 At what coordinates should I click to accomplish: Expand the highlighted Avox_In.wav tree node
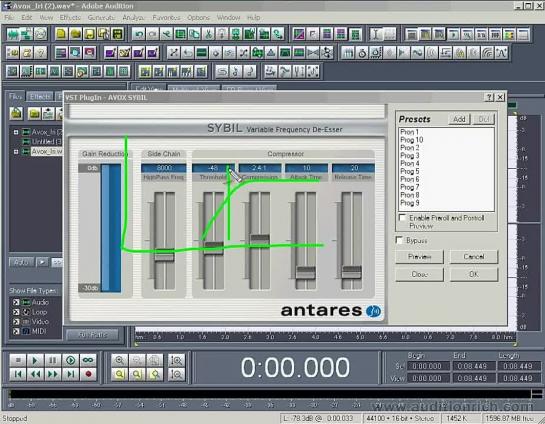(16, 152)
